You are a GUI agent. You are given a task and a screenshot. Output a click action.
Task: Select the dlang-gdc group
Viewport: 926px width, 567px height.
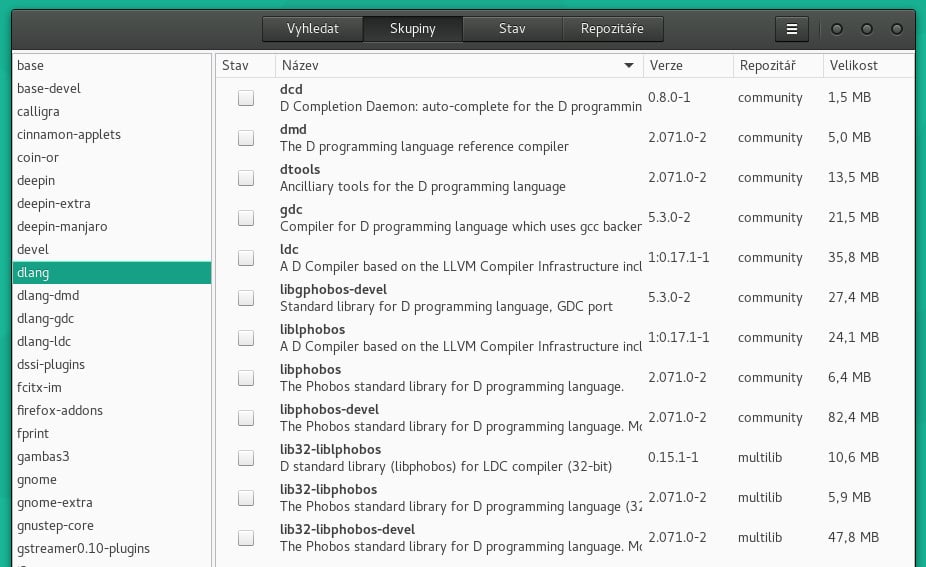pos(112,319)
